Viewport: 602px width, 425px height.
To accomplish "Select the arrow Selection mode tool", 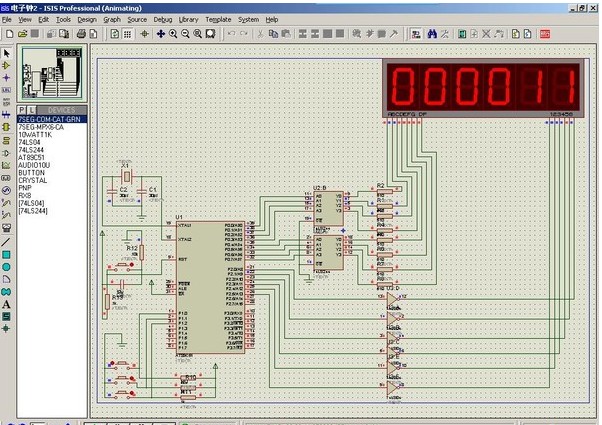I will pyautogui.click(x=6, y=53).
